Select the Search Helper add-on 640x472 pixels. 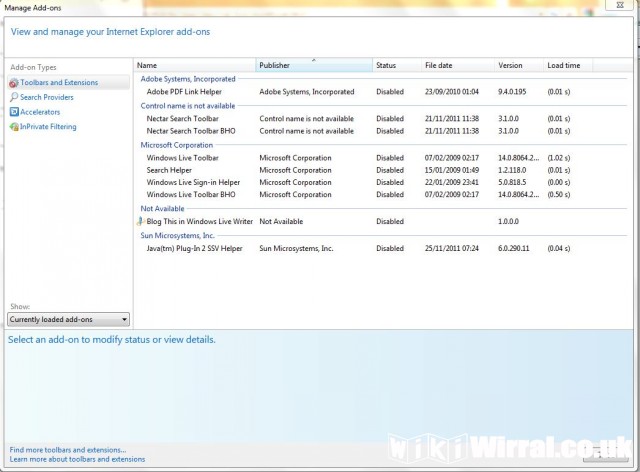click(169, 170)
